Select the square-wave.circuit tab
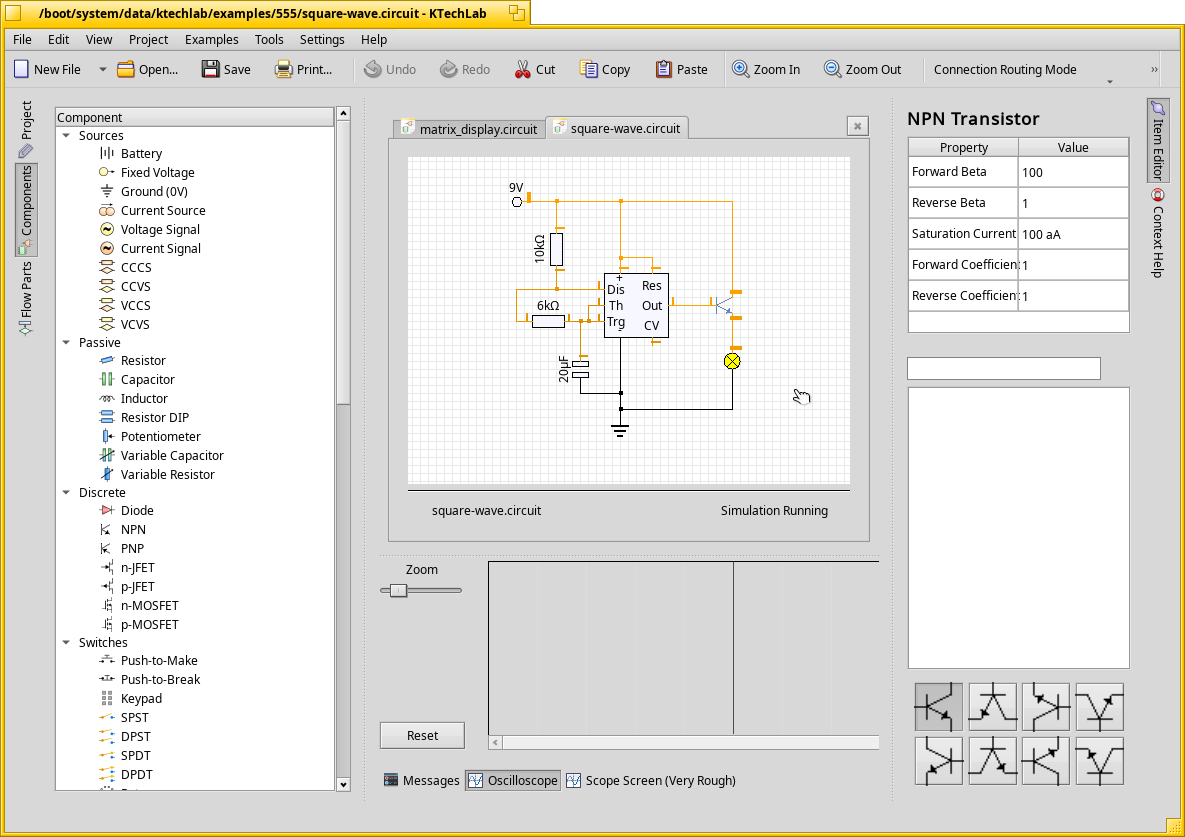Viewport: 1185px width, 837px height. [x=617, y=128]
